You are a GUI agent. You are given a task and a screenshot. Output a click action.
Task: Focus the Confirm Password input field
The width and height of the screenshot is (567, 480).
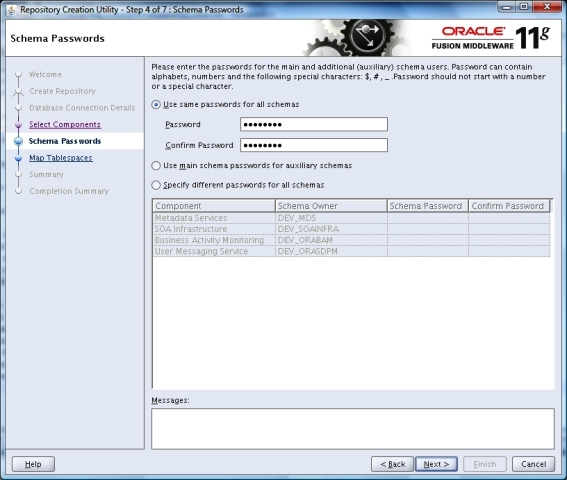314,145
